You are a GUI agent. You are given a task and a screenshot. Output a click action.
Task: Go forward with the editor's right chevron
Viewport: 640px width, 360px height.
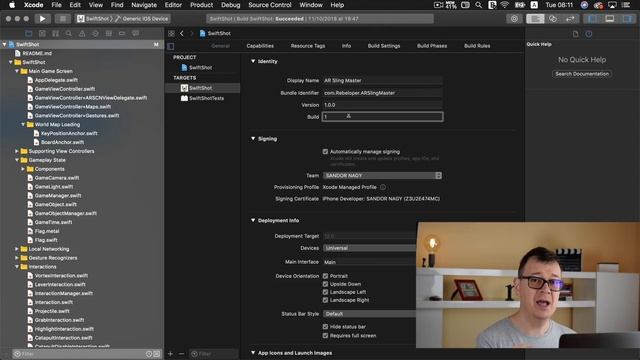[x=192, y=33]
